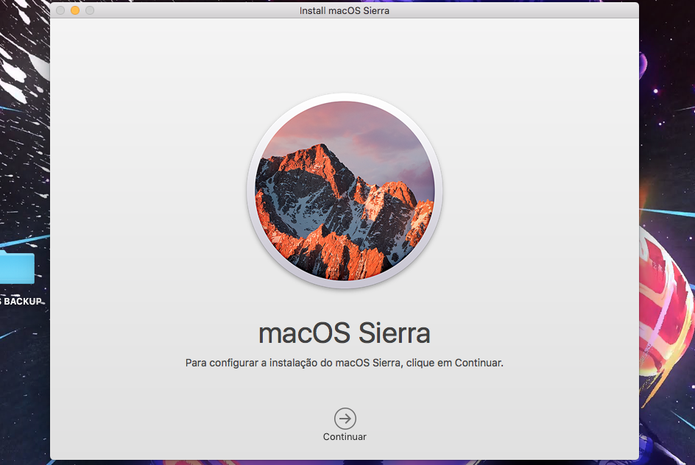
Task: Click the disabled zoom button in the title bar
Action: pyautogui.click(x=90, y=10)
